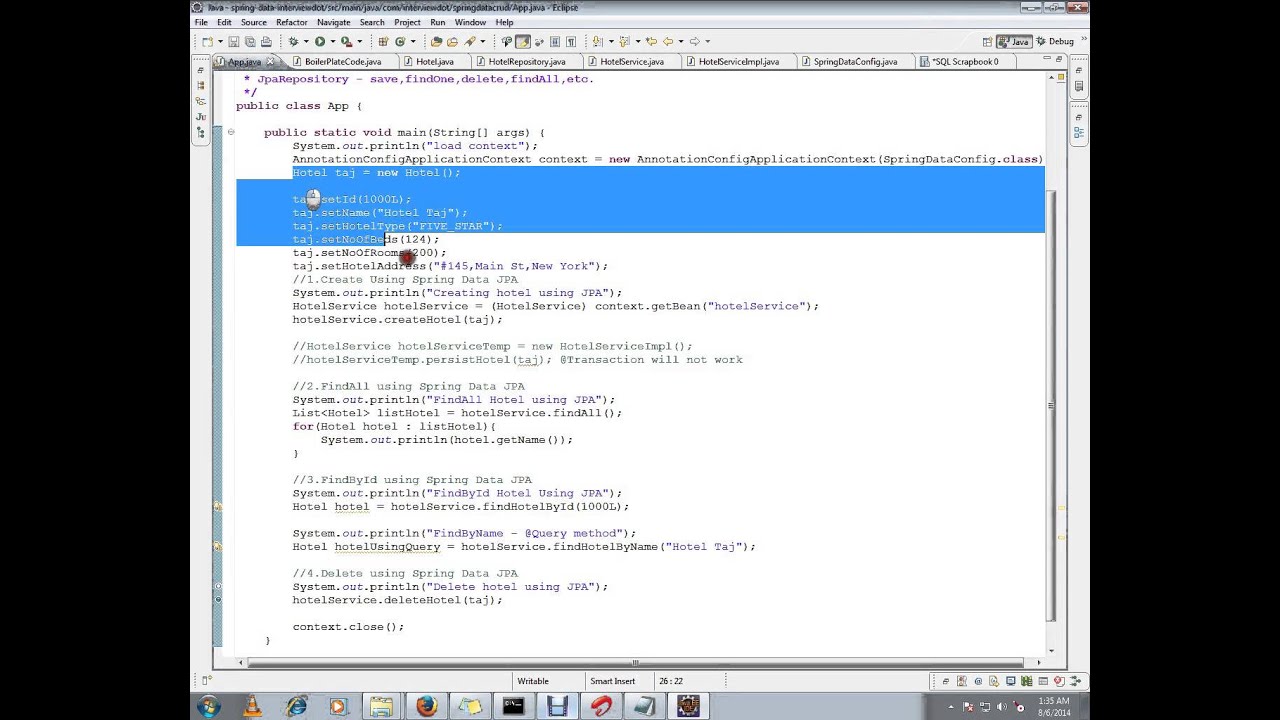Switch to the Debug perspective

pyautogui.click(x=1055, y=41)
